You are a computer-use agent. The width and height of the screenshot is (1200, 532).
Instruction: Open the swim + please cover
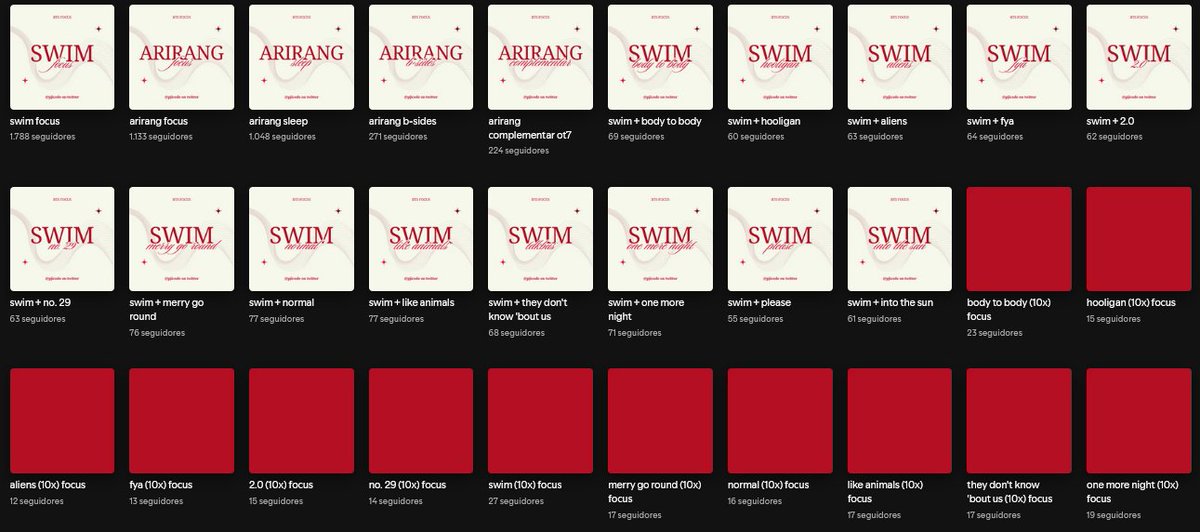(780, 239)
